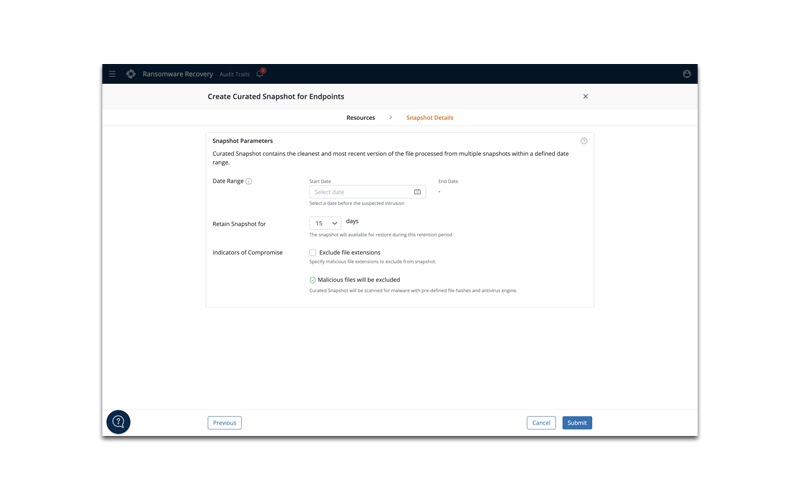Select the Snapshot Details step
The image size is (800, 500).
click(429, 118)
